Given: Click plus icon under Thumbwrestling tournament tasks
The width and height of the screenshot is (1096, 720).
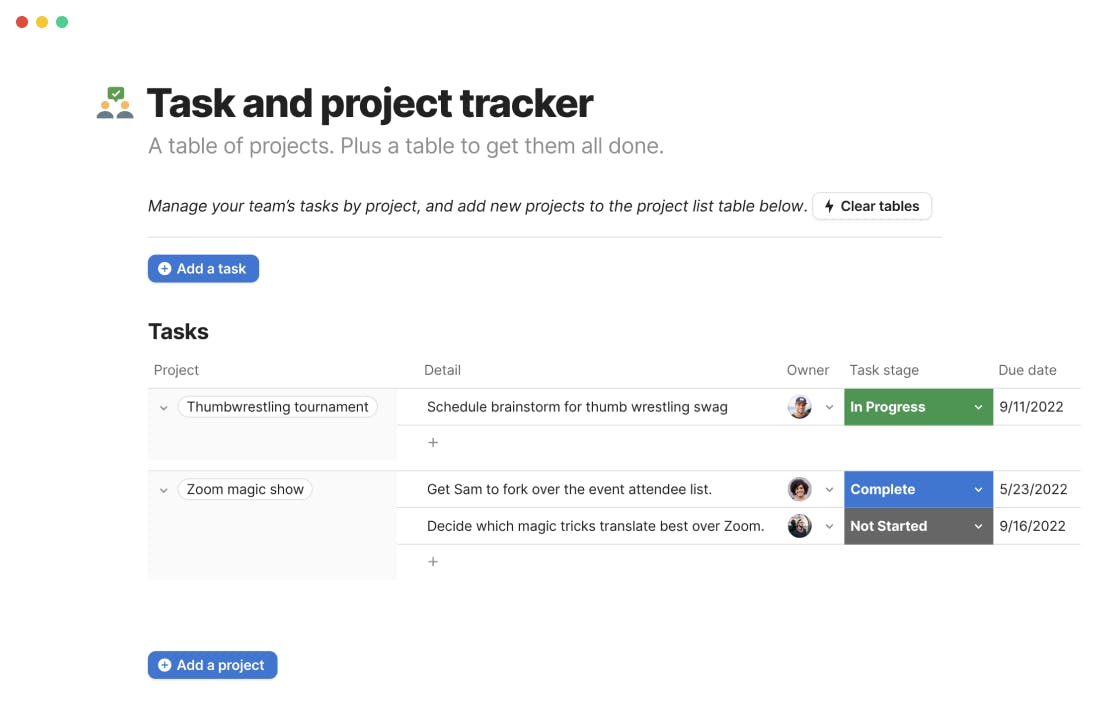Looking at the screenshot, I should (433, 442).
